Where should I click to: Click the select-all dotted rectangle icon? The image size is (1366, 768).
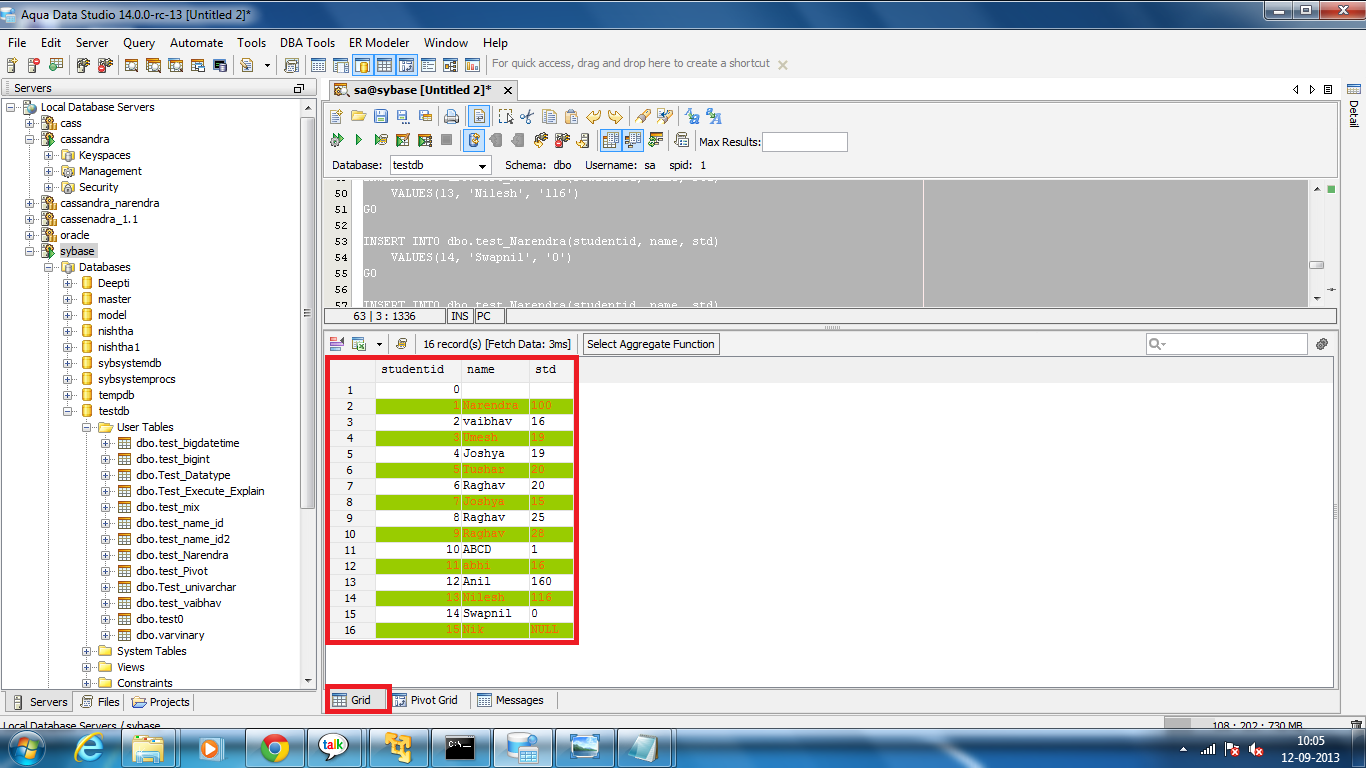pos(506,116)
